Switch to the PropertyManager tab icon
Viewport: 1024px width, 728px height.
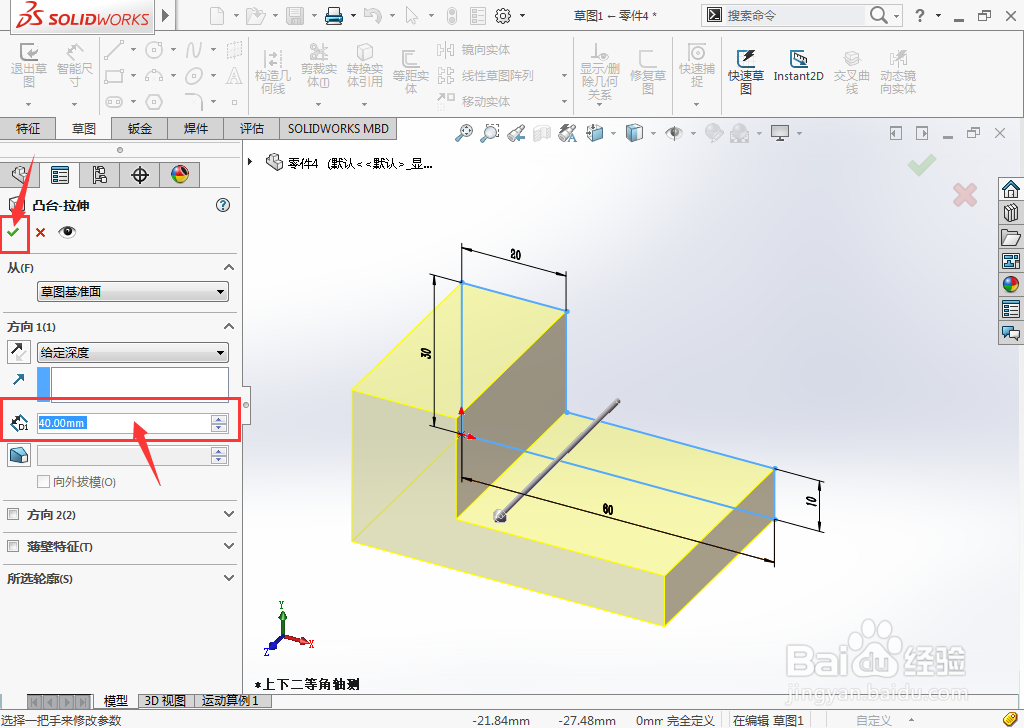[x=59, y=175]
